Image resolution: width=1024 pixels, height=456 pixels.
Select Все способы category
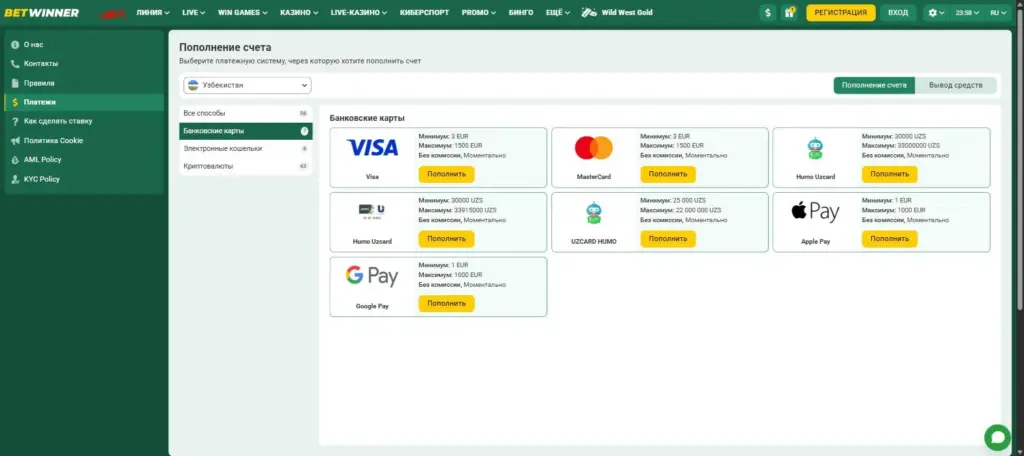[x=246, y=113]
